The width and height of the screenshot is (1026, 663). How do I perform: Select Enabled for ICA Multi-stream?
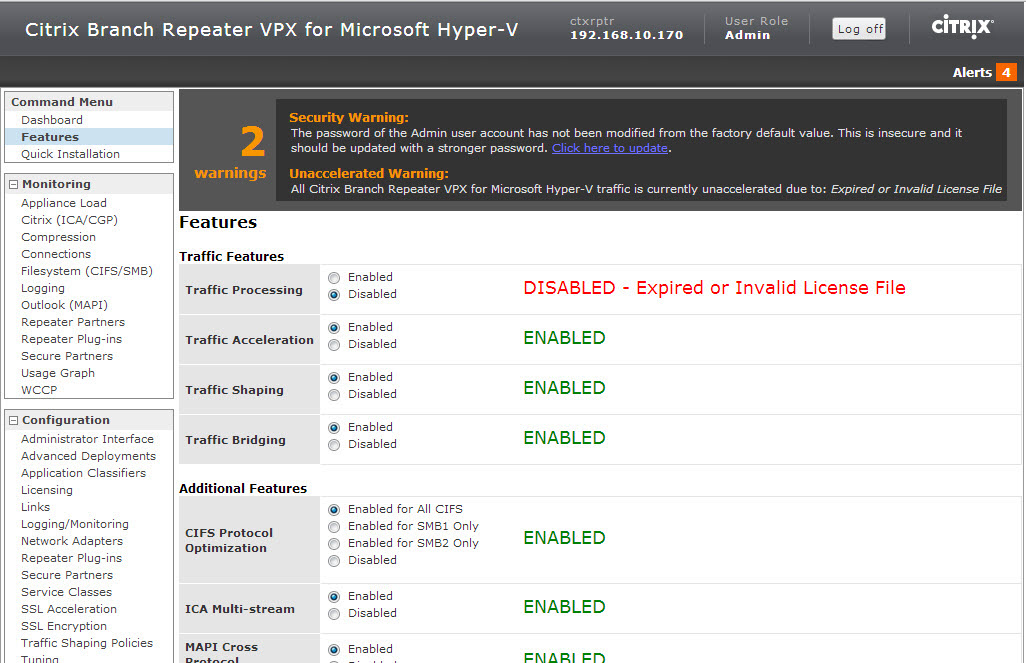pyautogui.click(x=334, y=596)
